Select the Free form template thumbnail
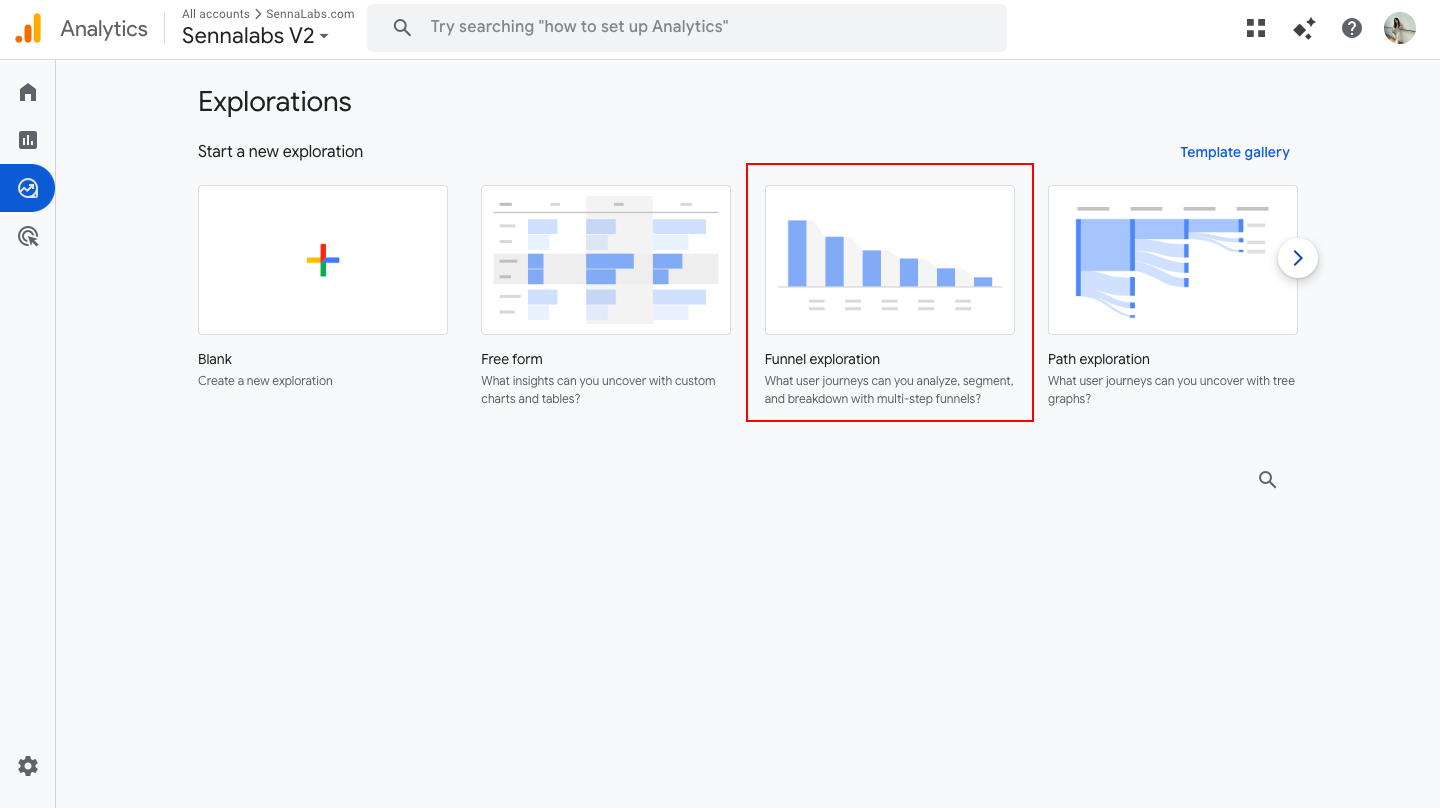The image size is (1440, 808). [605, 260]
